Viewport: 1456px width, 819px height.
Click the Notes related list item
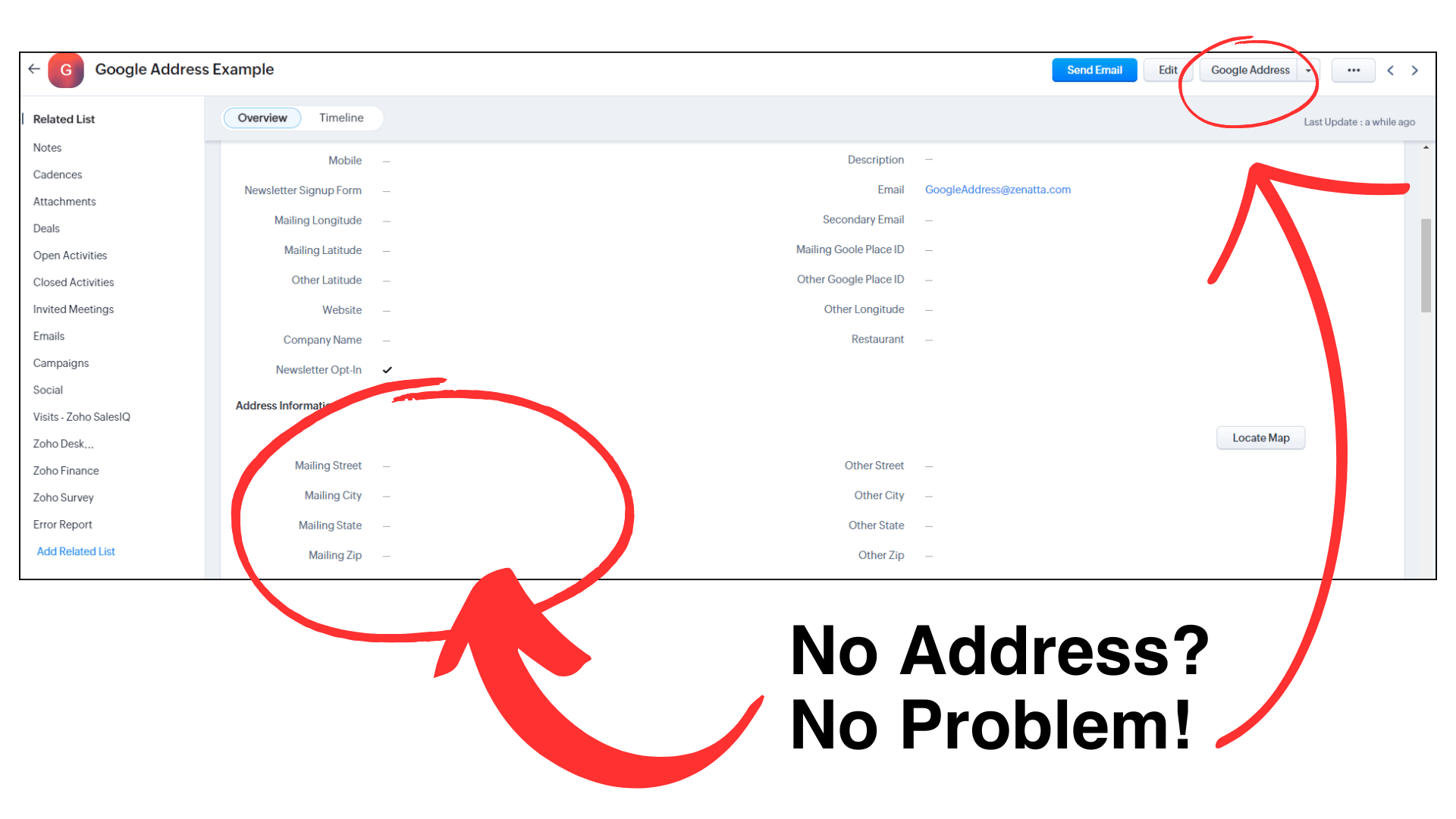point(47,147)
